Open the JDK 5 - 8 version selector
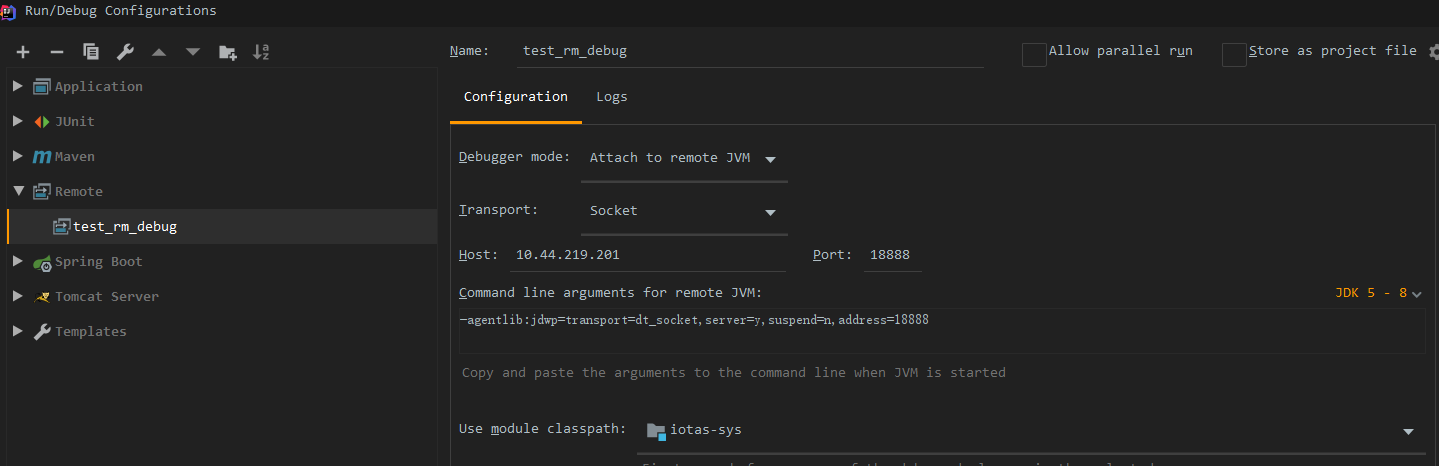The height and width of the screenshot is (466, 1439). (x=1378, y=293)
